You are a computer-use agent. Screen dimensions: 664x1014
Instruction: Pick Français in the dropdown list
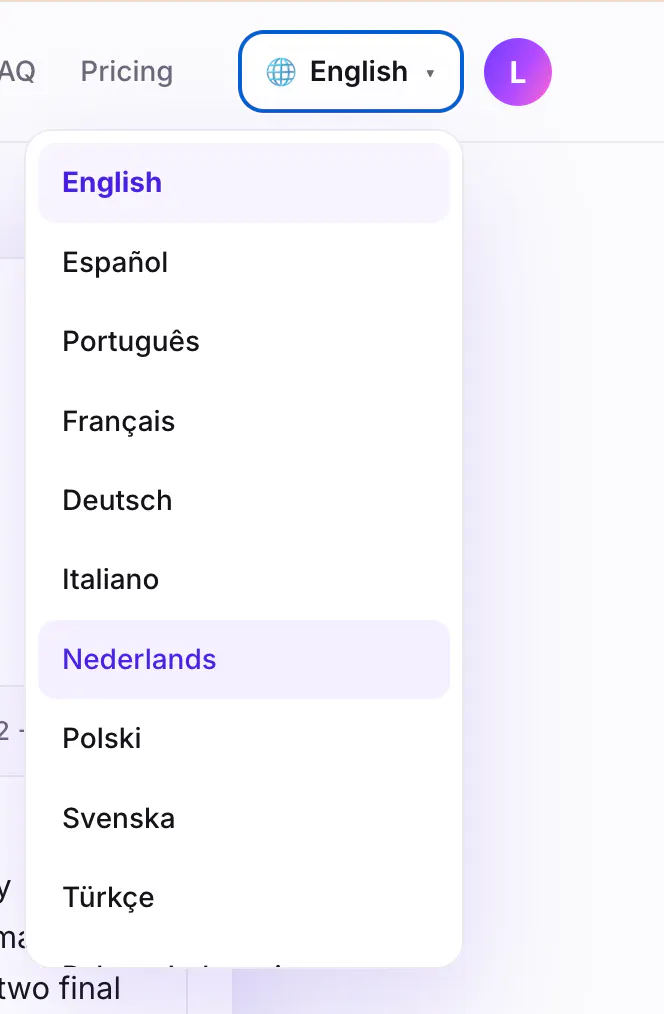pos(244,422)
